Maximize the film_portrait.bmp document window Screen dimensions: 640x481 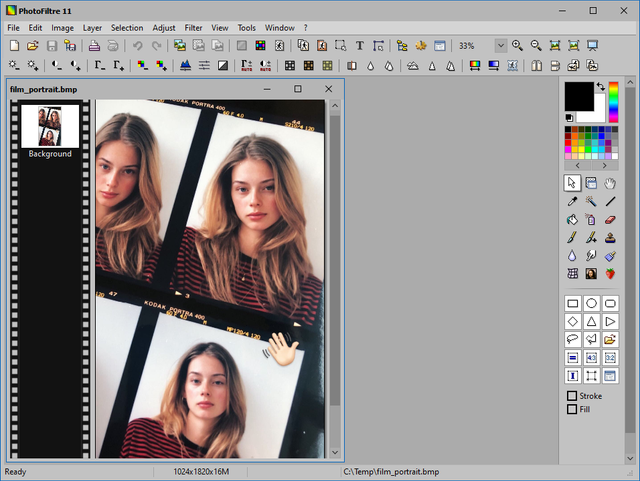(298, 89)
